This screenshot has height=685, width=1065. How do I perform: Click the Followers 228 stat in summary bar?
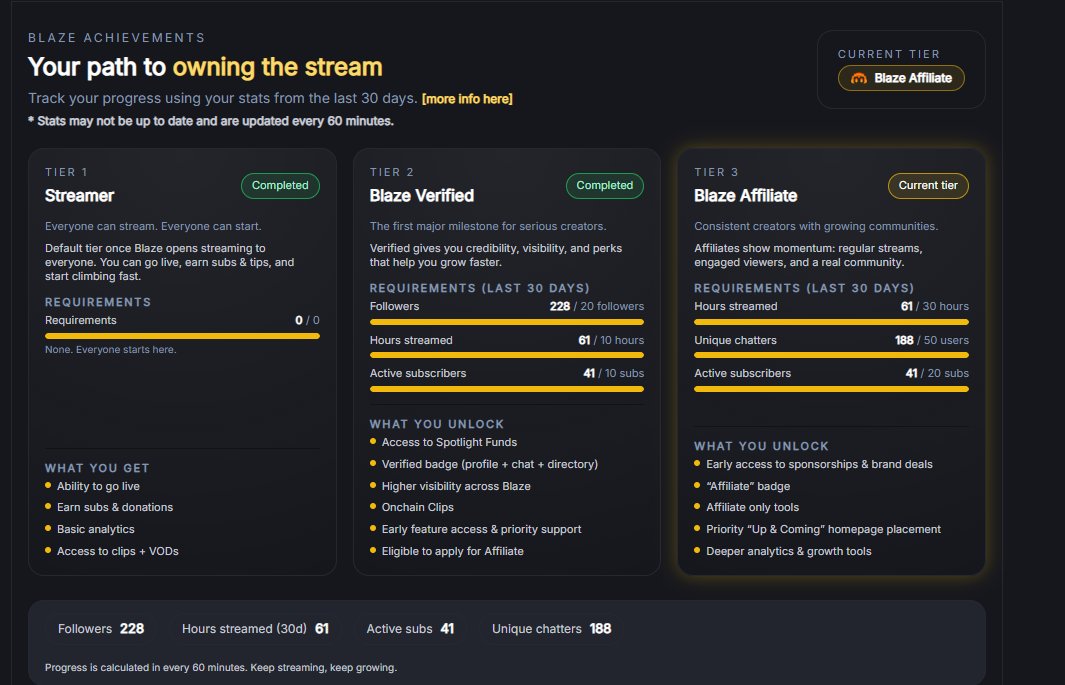pyautogui.click(x=101, y=629)
